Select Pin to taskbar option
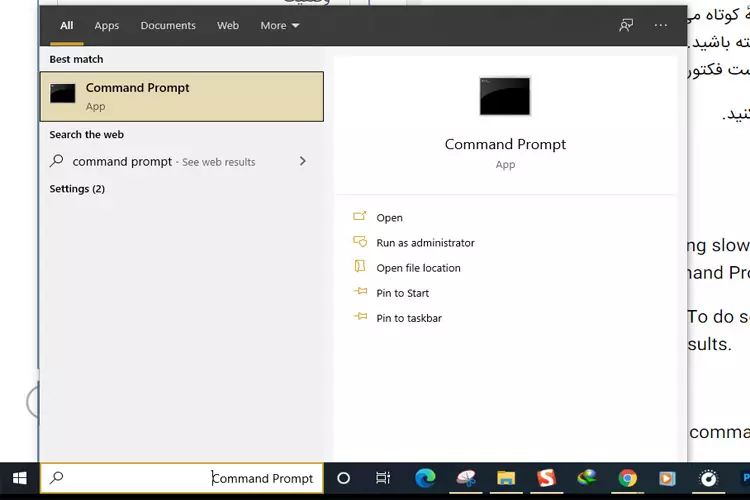This screenshot has height=500, width=750. coord(408,318)
